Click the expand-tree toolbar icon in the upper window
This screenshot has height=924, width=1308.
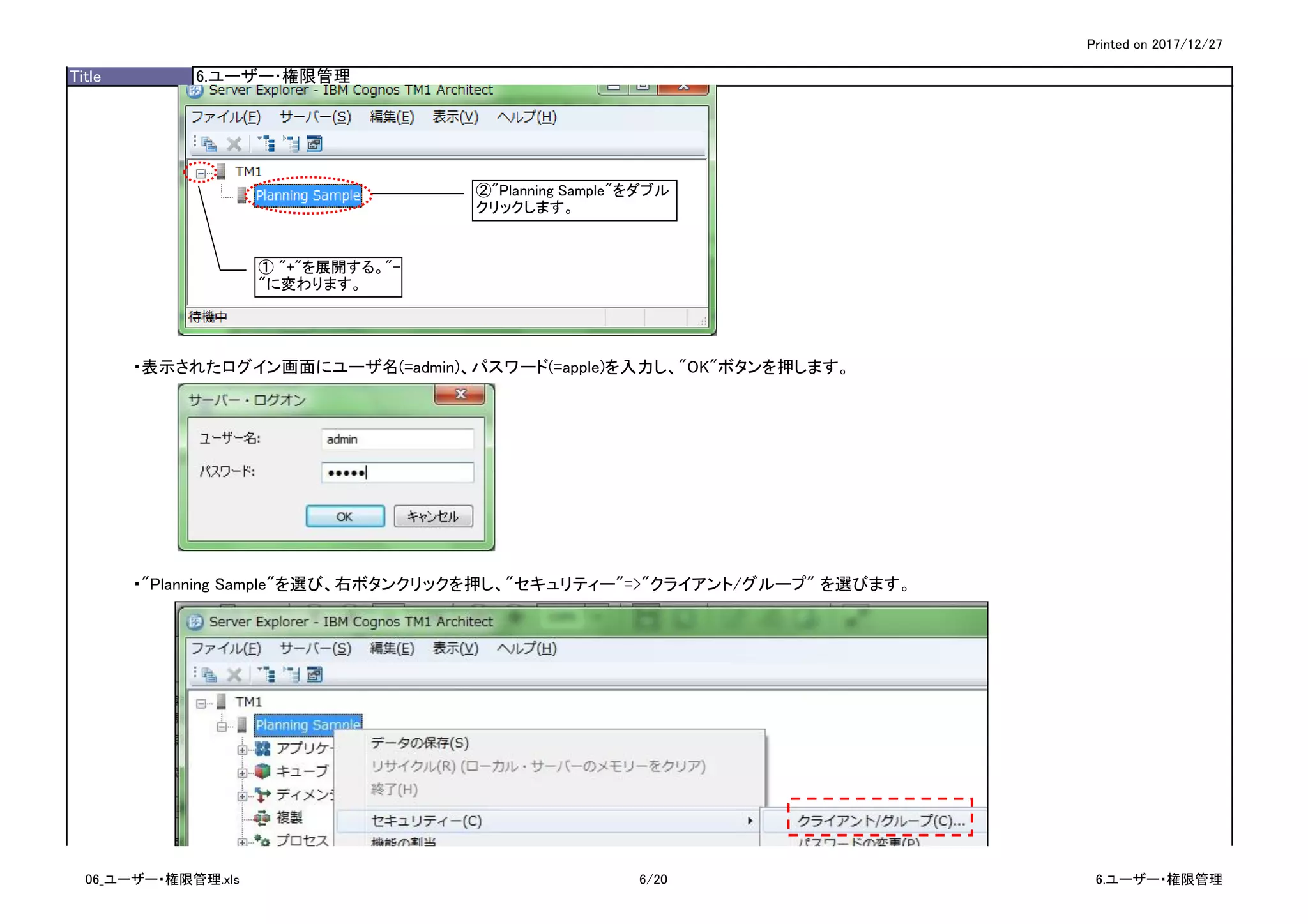click(x=266, y=144)
